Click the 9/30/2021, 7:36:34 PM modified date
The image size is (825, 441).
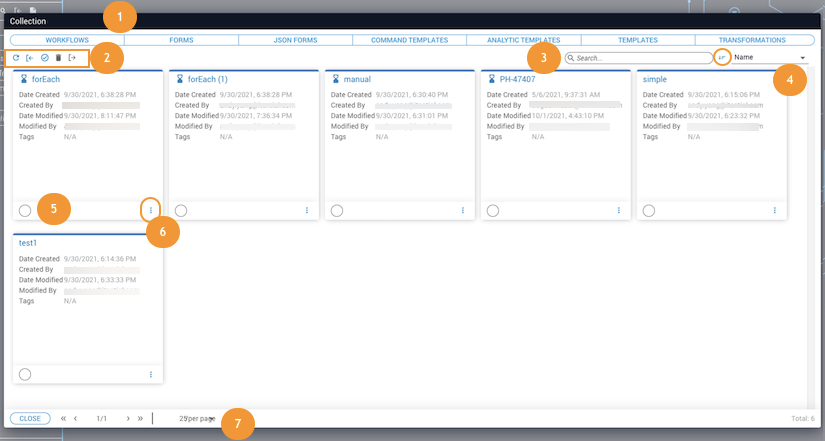[256, 116]
